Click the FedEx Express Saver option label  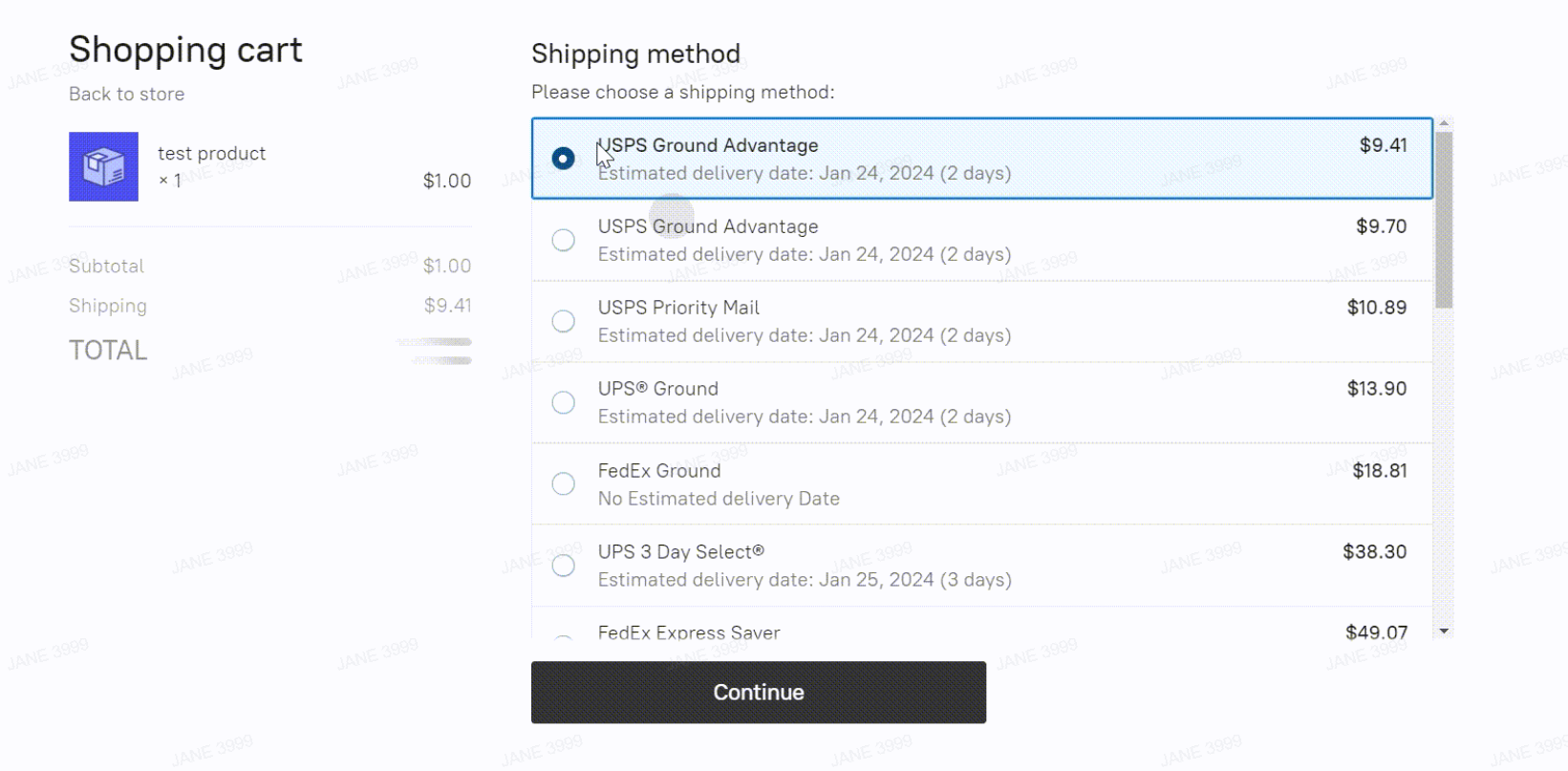(x=689, y=632)
